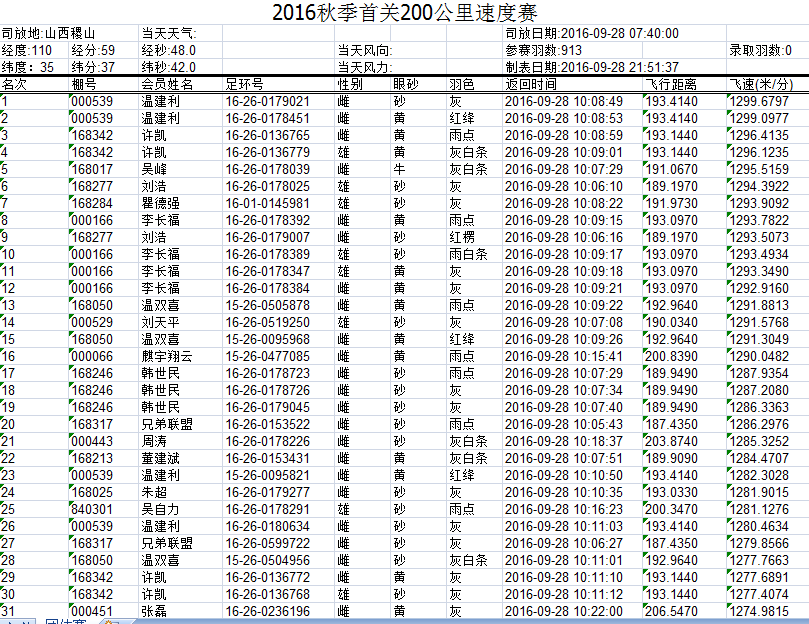Click the 名次 column header

click(x=14, y=84)
